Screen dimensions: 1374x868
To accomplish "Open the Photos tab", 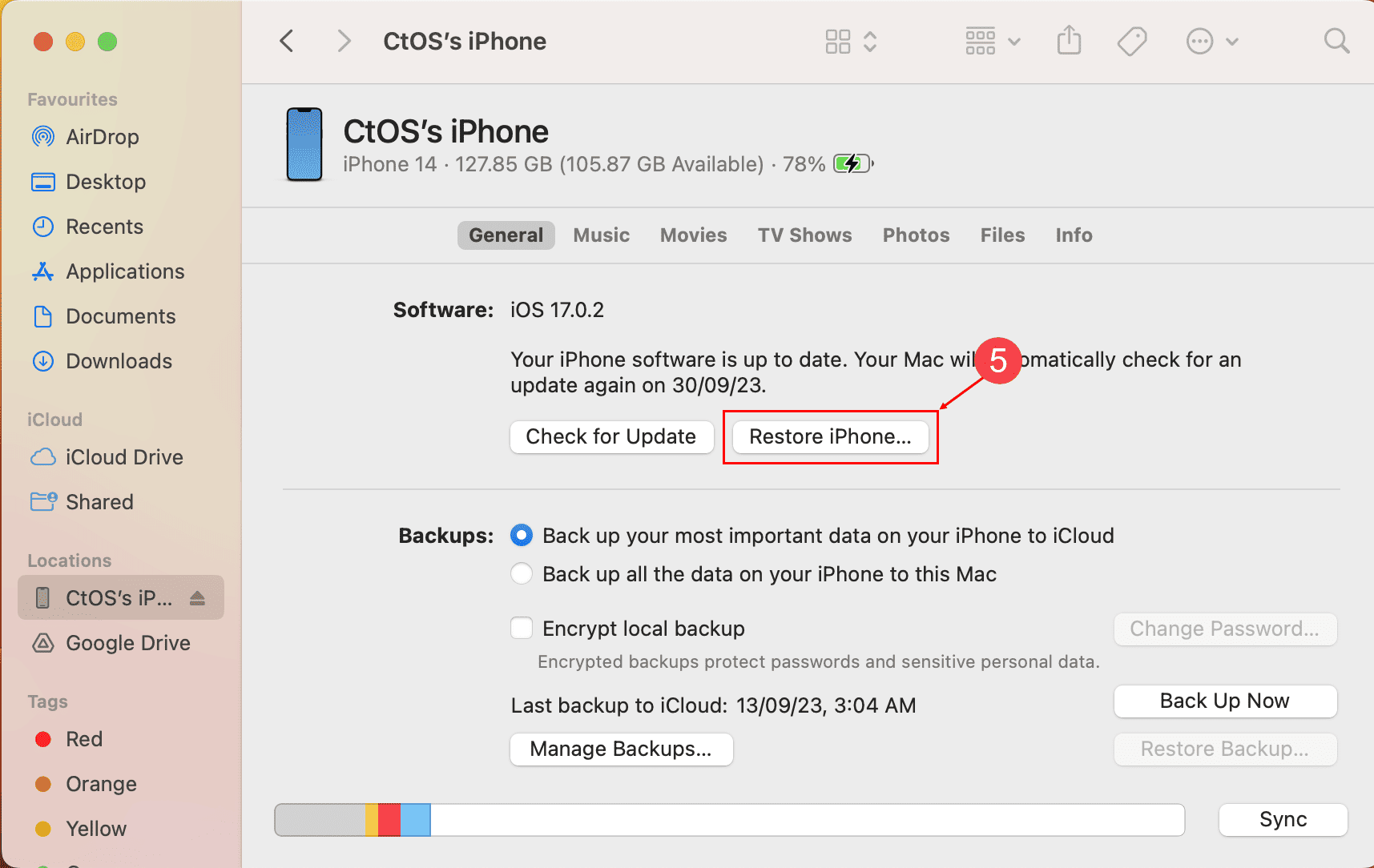I will (x=916, y=235).
